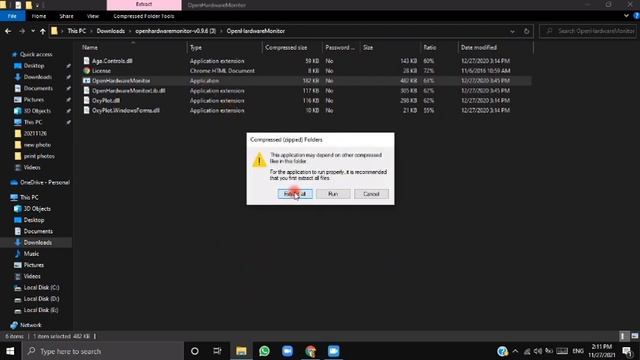Open volume control in tray

pos(538,351)
